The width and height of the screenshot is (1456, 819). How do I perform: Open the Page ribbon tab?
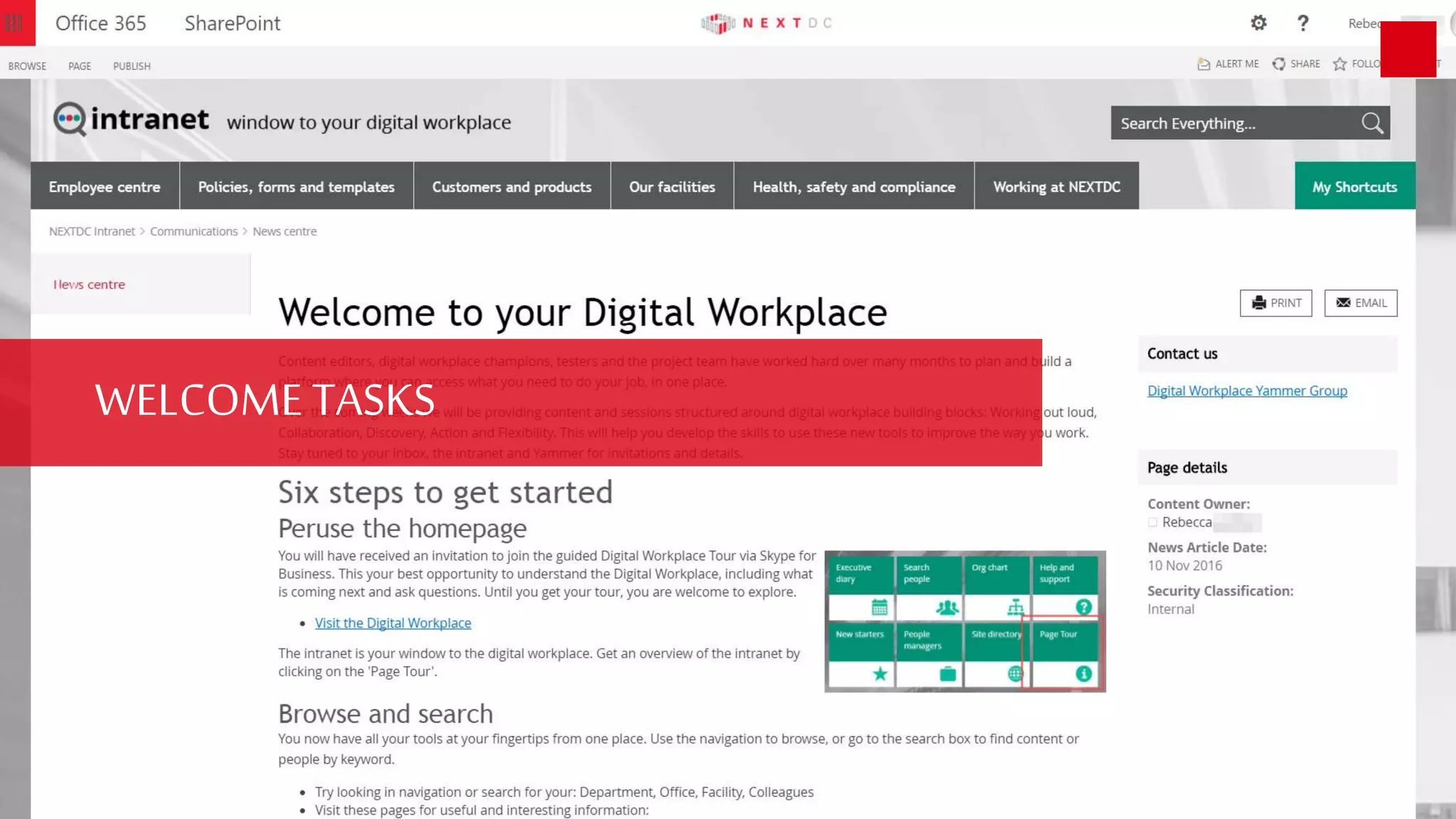(x=80, y=65)
